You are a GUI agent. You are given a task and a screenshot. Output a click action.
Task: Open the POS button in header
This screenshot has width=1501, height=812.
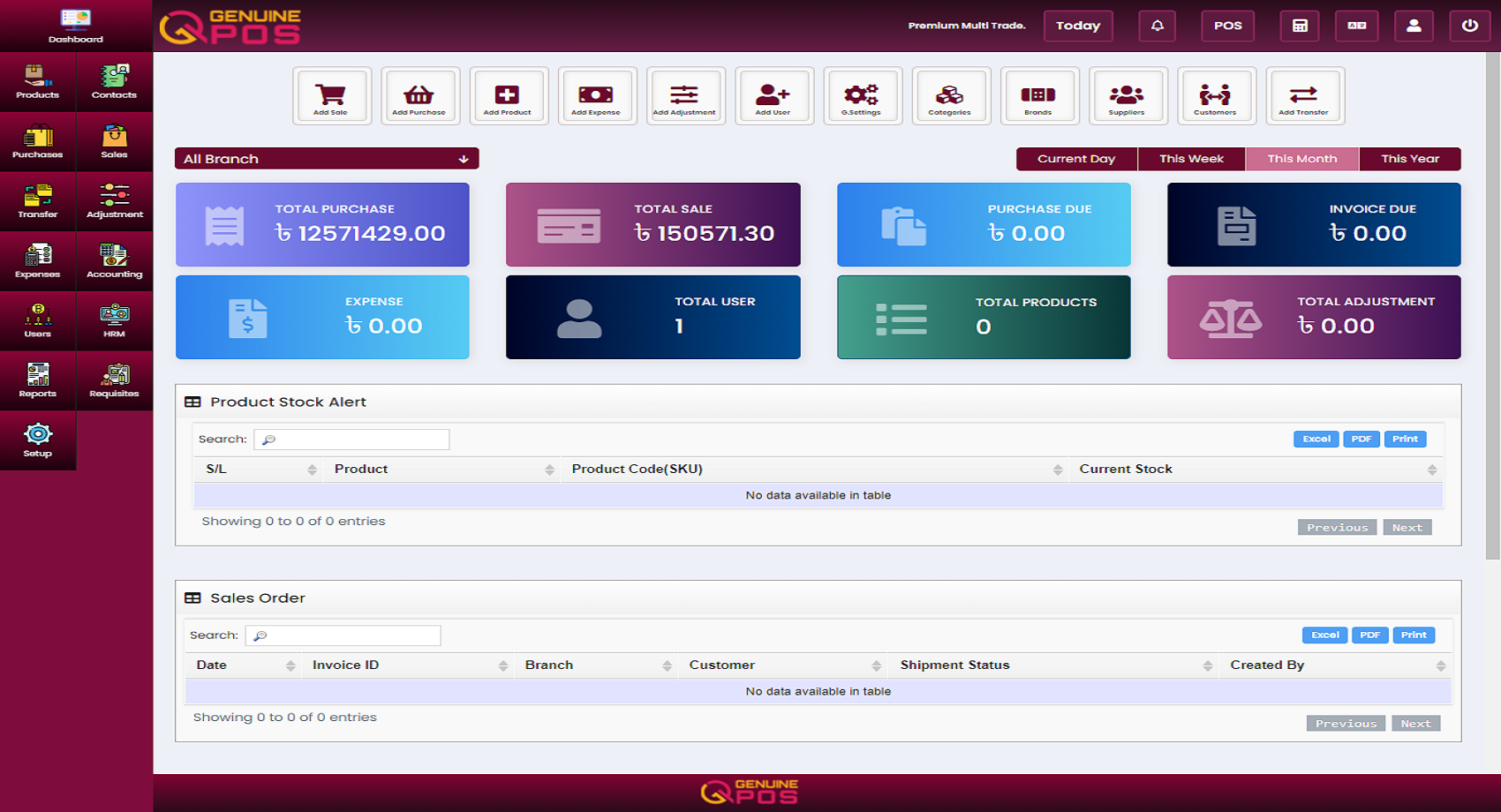pos(1228,26)
